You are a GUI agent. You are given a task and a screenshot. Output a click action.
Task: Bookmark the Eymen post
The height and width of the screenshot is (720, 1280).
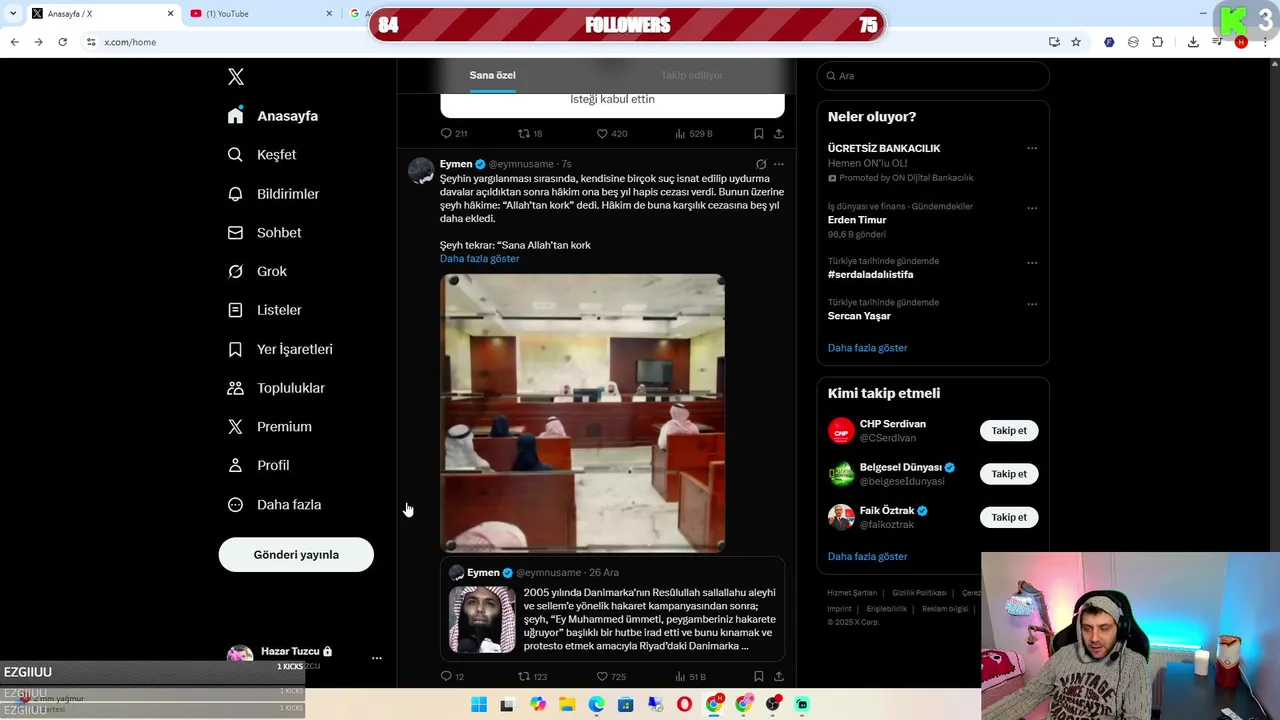click(x=758, y=677)
